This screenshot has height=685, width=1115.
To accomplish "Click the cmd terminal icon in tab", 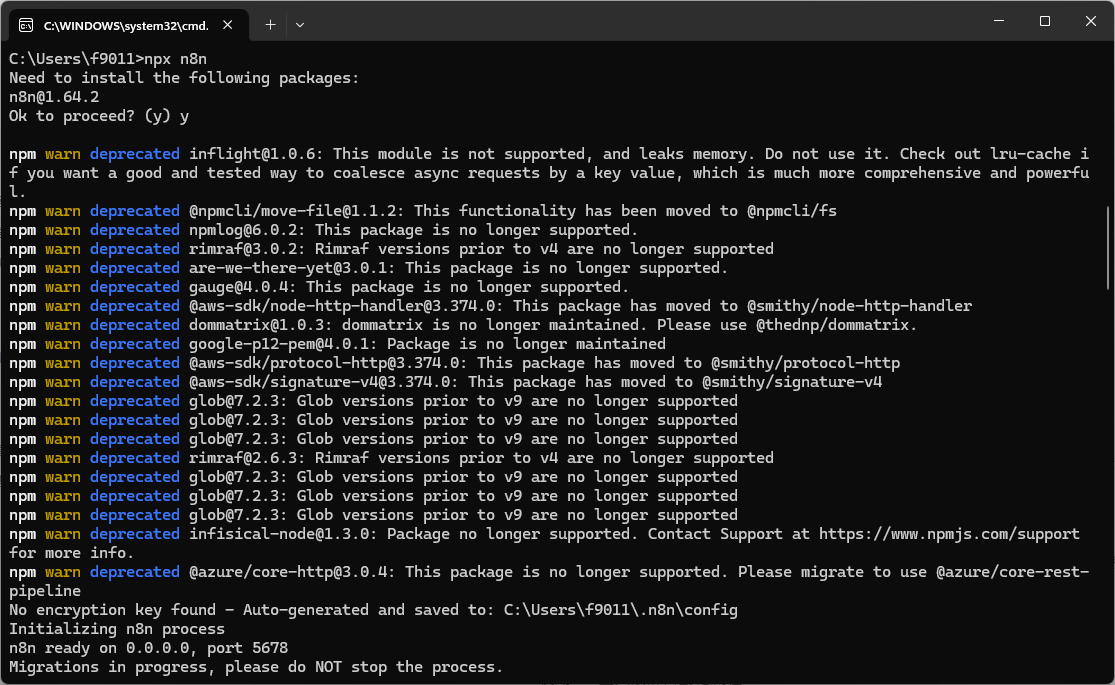I will [26, 24].
